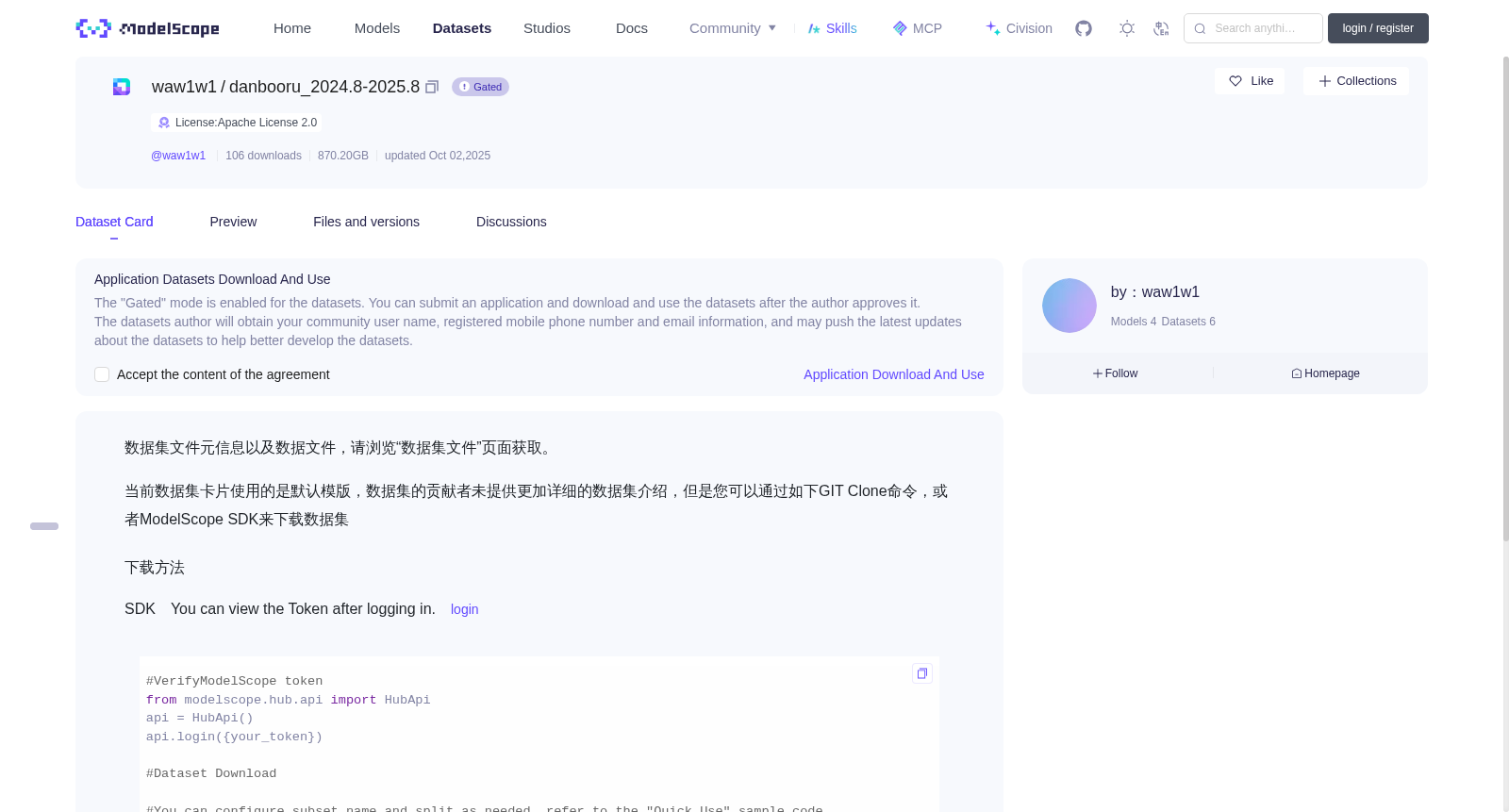This screenshot has height=812, width=1509.
Task: Click the left edge collapse handle
Action: click(x=44, y=526)
